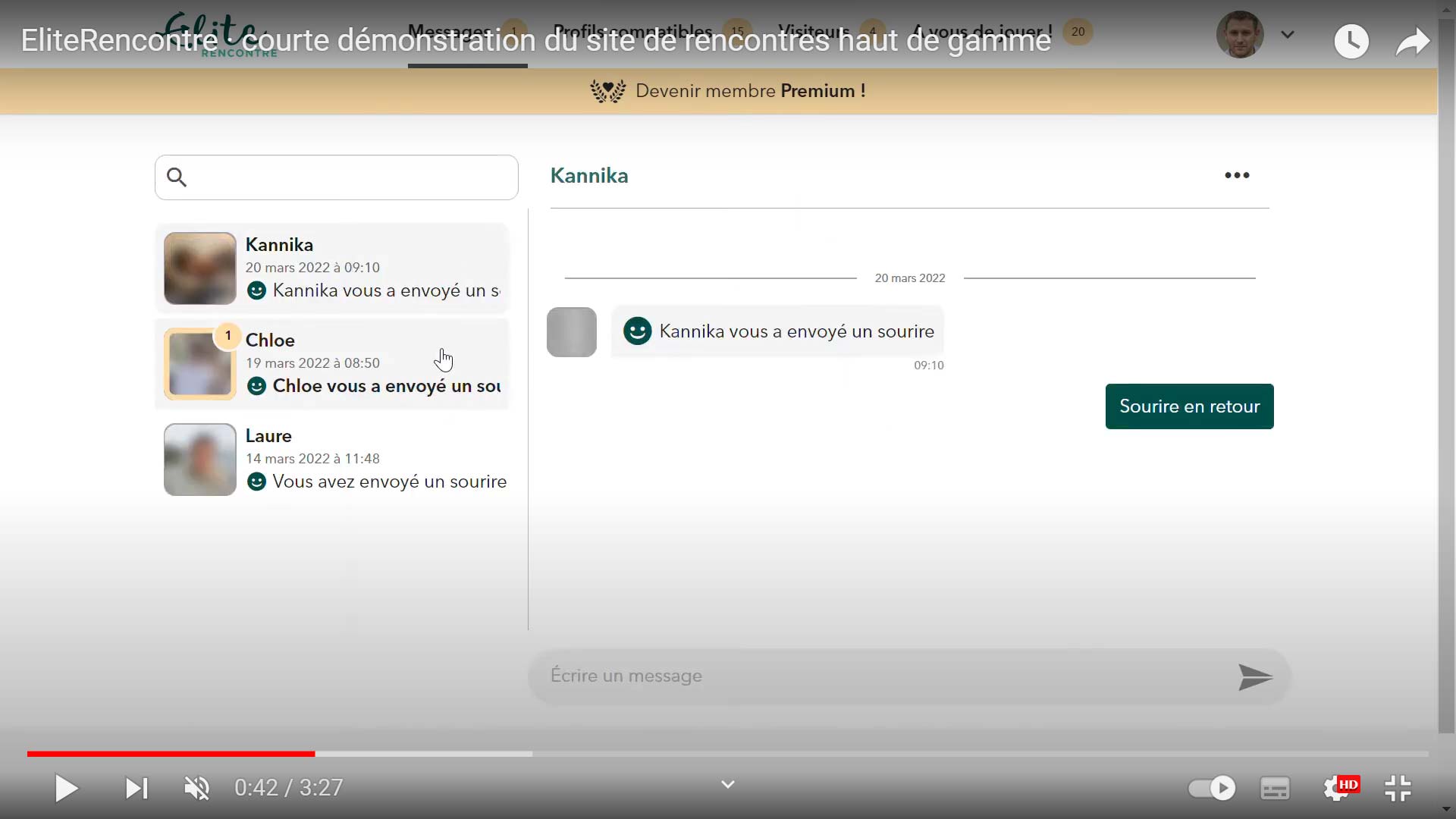Select the Chloe conversation name
The width and height of the screenshot is (1456, 819).
[x=270, y=340]
